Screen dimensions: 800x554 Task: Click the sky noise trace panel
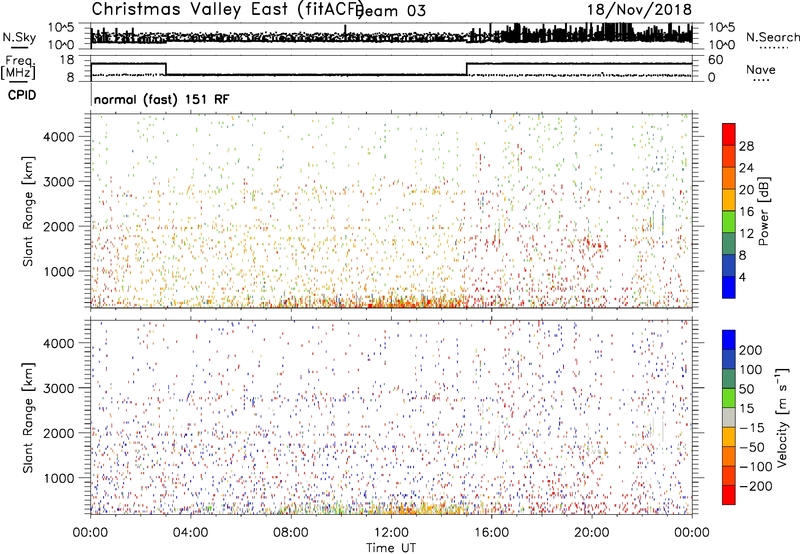[x=391, y=36]
